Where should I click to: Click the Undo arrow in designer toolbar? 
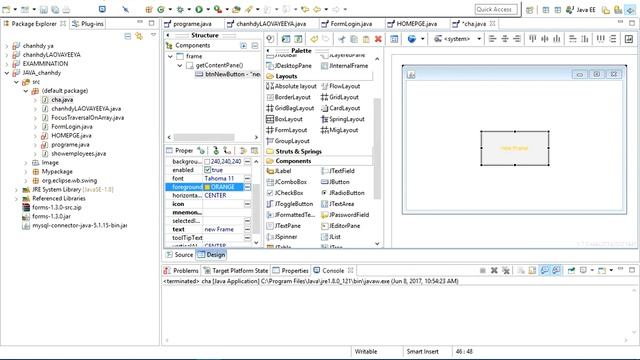pyautogui.click(x=314, y=39)
